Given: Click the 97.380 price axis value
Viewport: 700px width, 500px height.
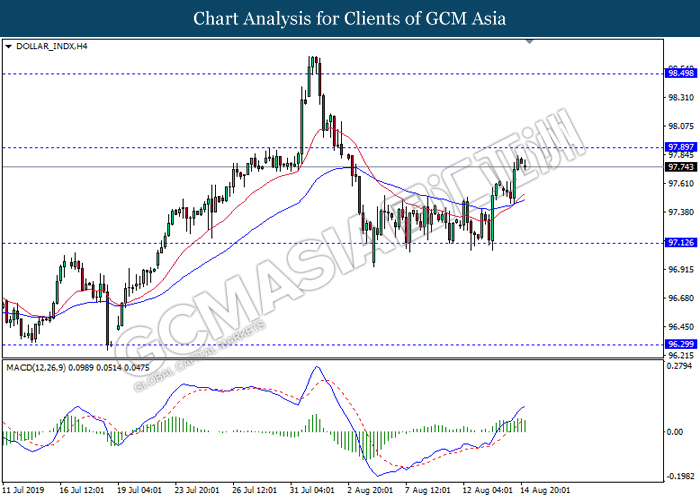Looking at the screenshot, I should click(x=680, y=212).
